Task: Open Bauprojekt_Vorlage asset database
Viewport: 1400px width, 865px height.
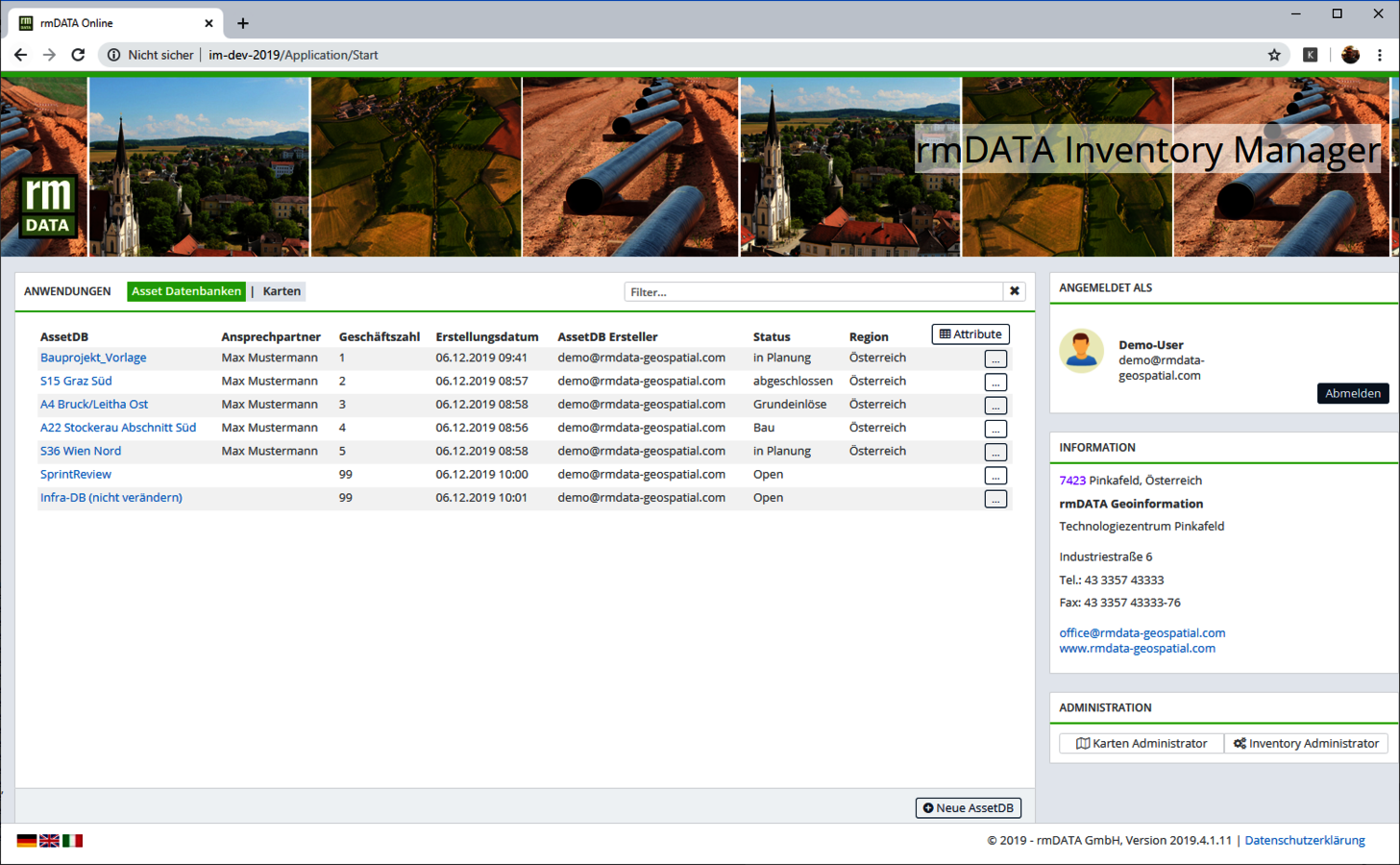Action: 93,358
